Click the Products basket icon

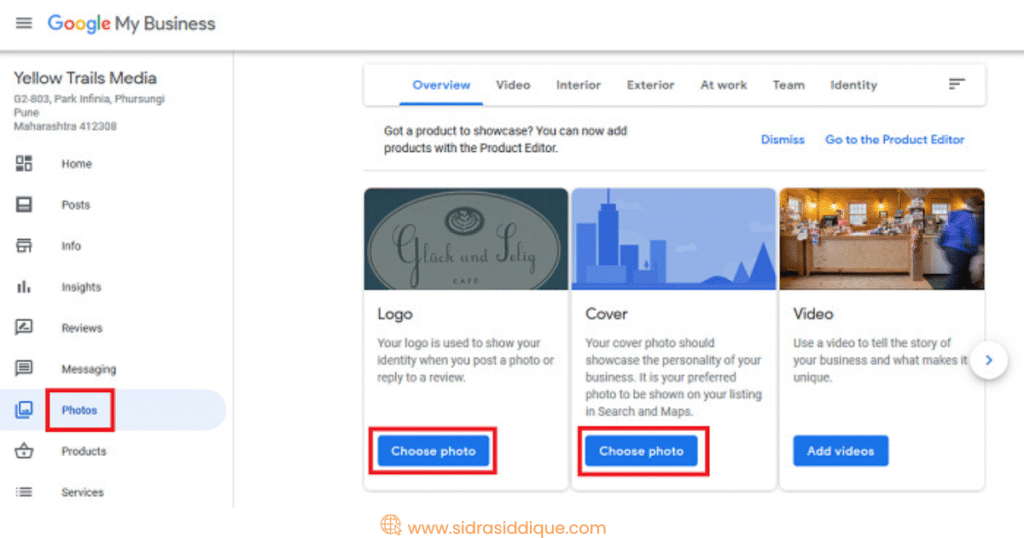coord(24,451)
